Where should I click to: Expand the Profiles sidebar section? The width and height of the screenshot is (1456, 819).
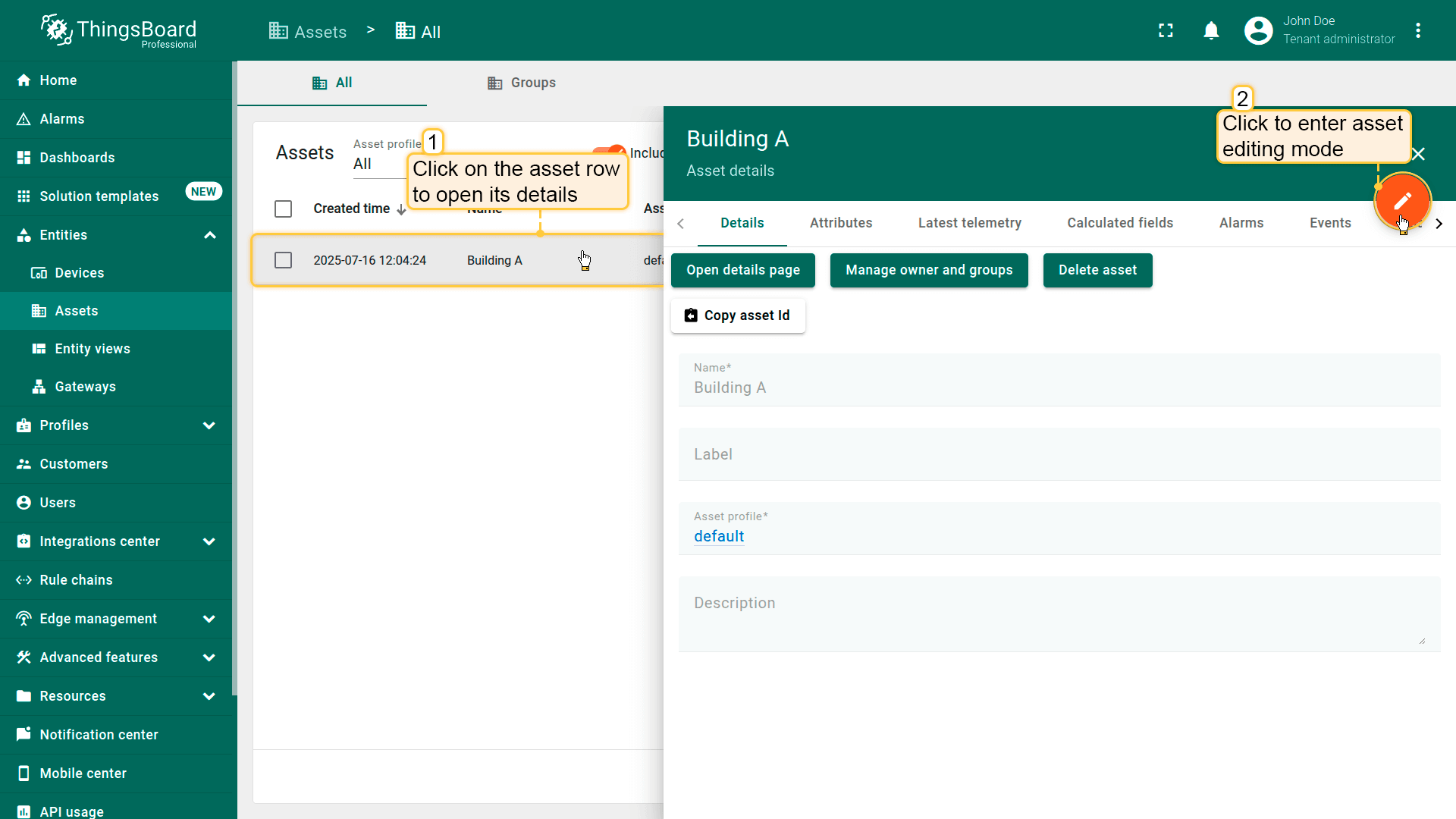coord(210,425)
